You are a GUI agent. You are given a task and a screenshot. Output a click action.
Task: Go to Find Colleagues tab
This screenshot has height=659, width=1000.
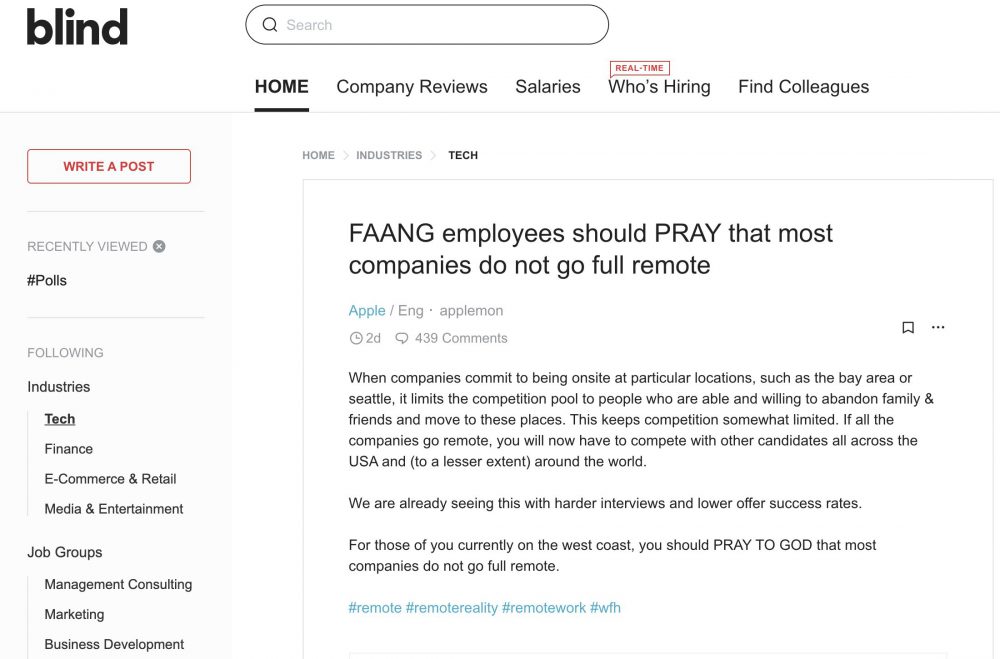click(x=804, y=87)
